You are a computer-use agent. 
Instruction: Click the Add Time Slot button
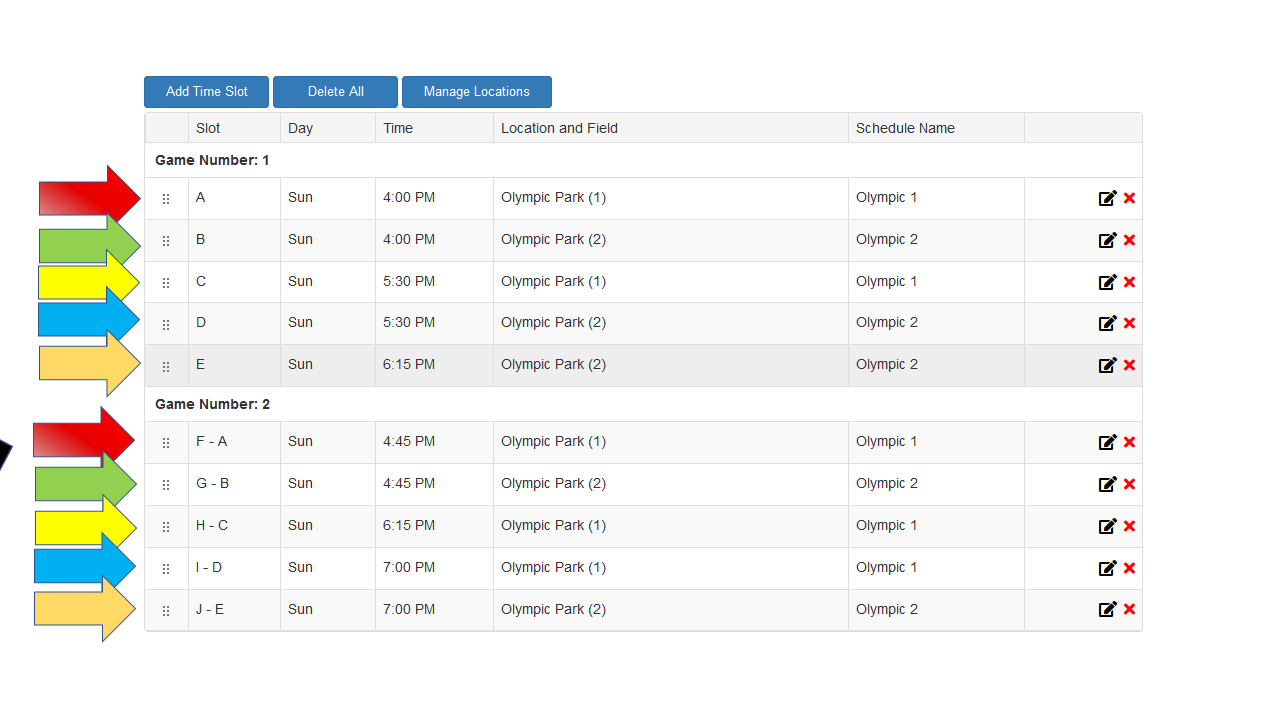pyautogui.click(x=207, y=92)
